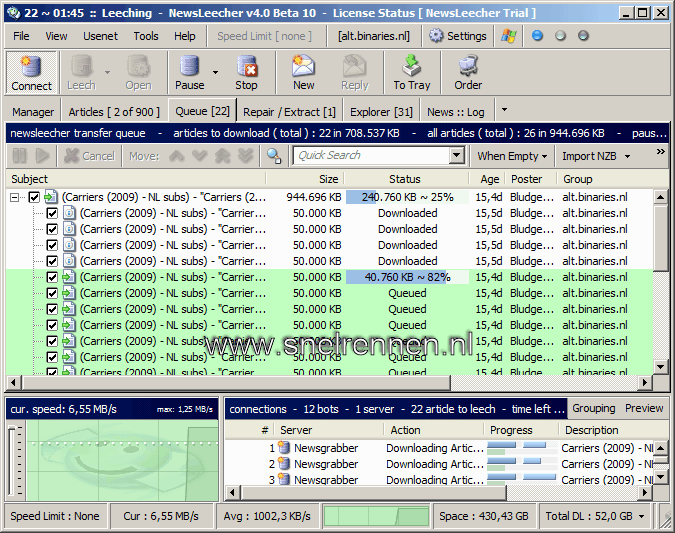Click the Preview button in connections panel
Image resolution: width=675 pixels, height=533 pixels.
[644, 408]
